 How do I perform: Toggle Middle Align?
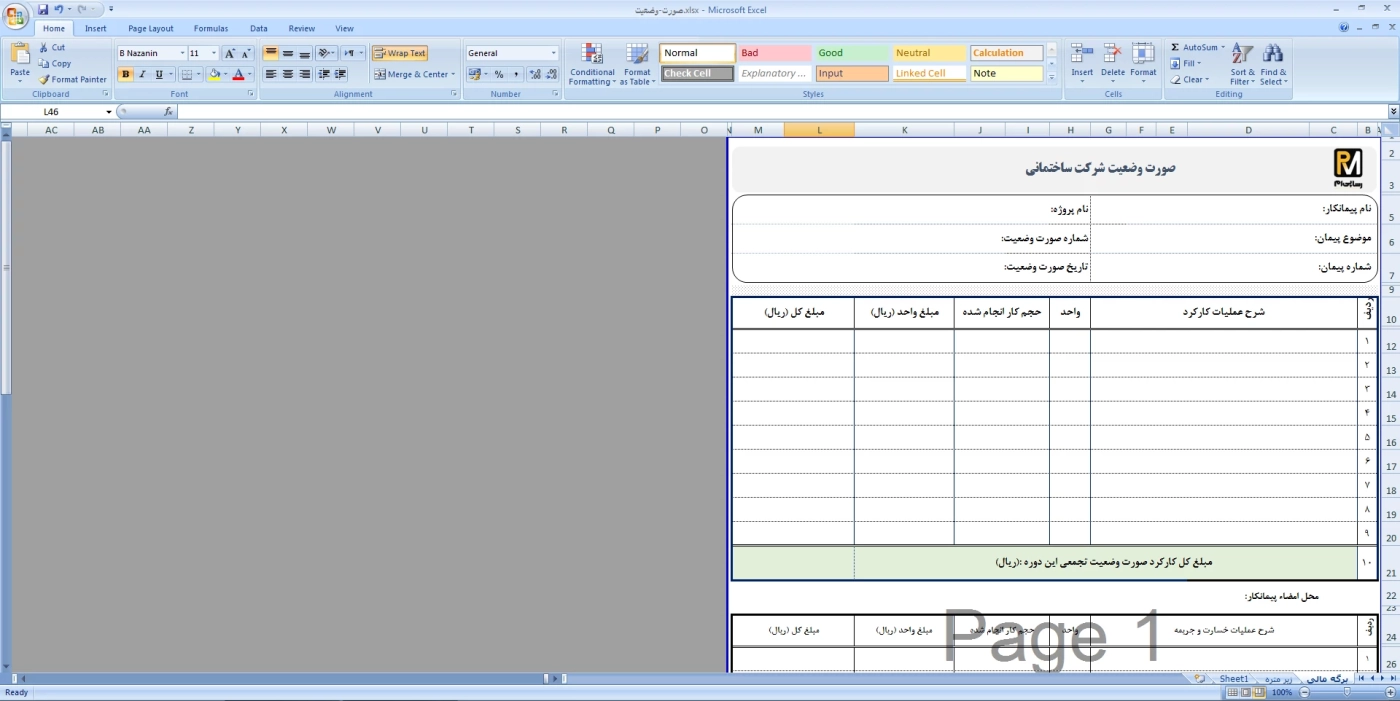[288, 53]
